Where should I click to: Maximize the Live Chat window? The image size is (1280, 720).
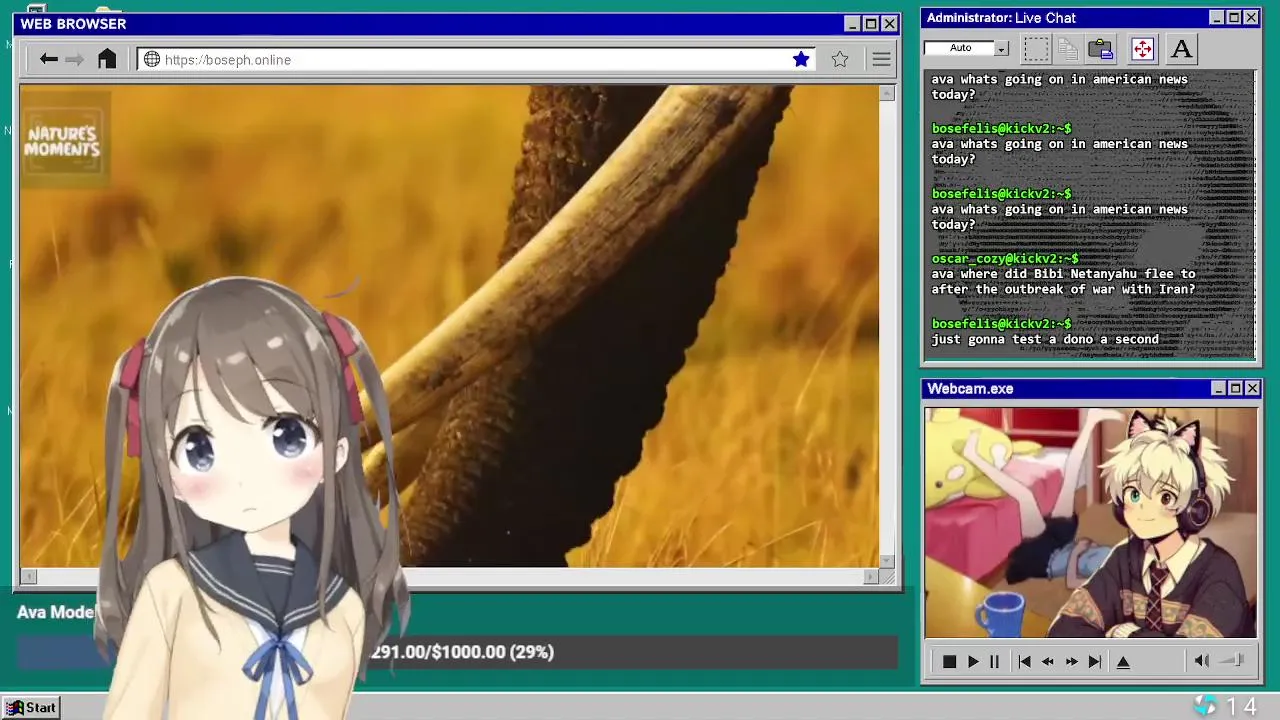1234,18
